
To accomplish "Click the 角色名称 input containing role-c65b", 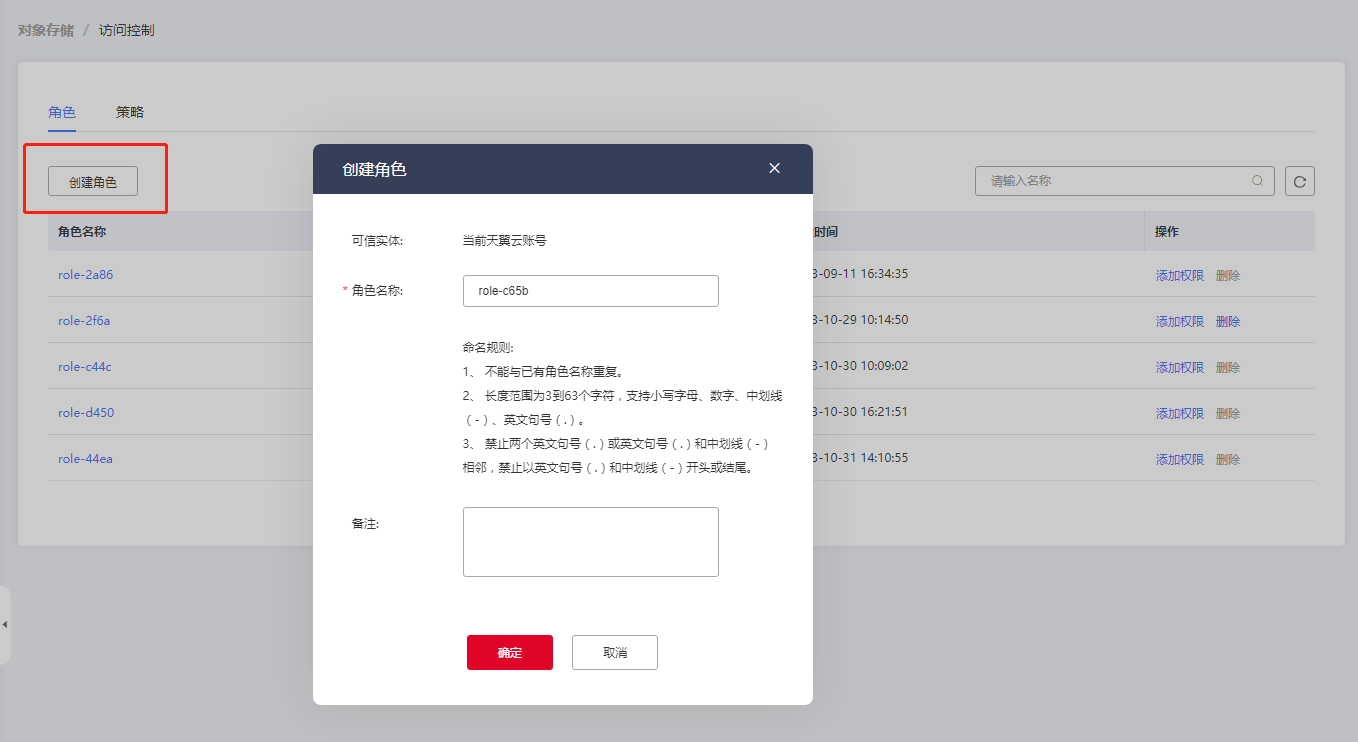I will click(x=590, y=291).
